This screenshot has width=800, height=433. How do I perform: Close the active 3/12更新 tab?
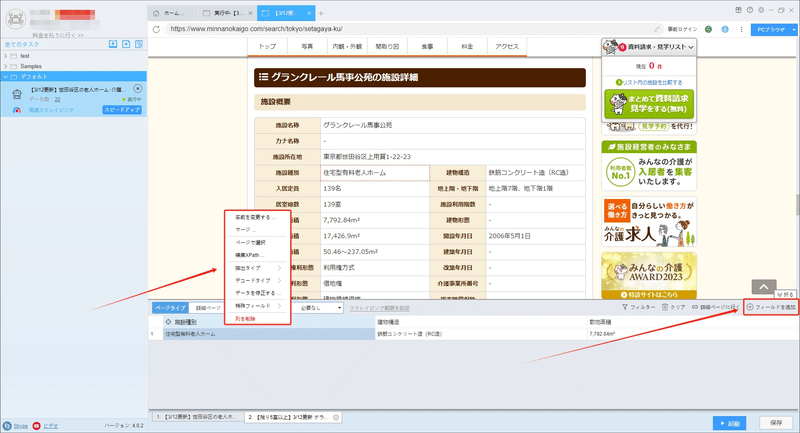309,13
